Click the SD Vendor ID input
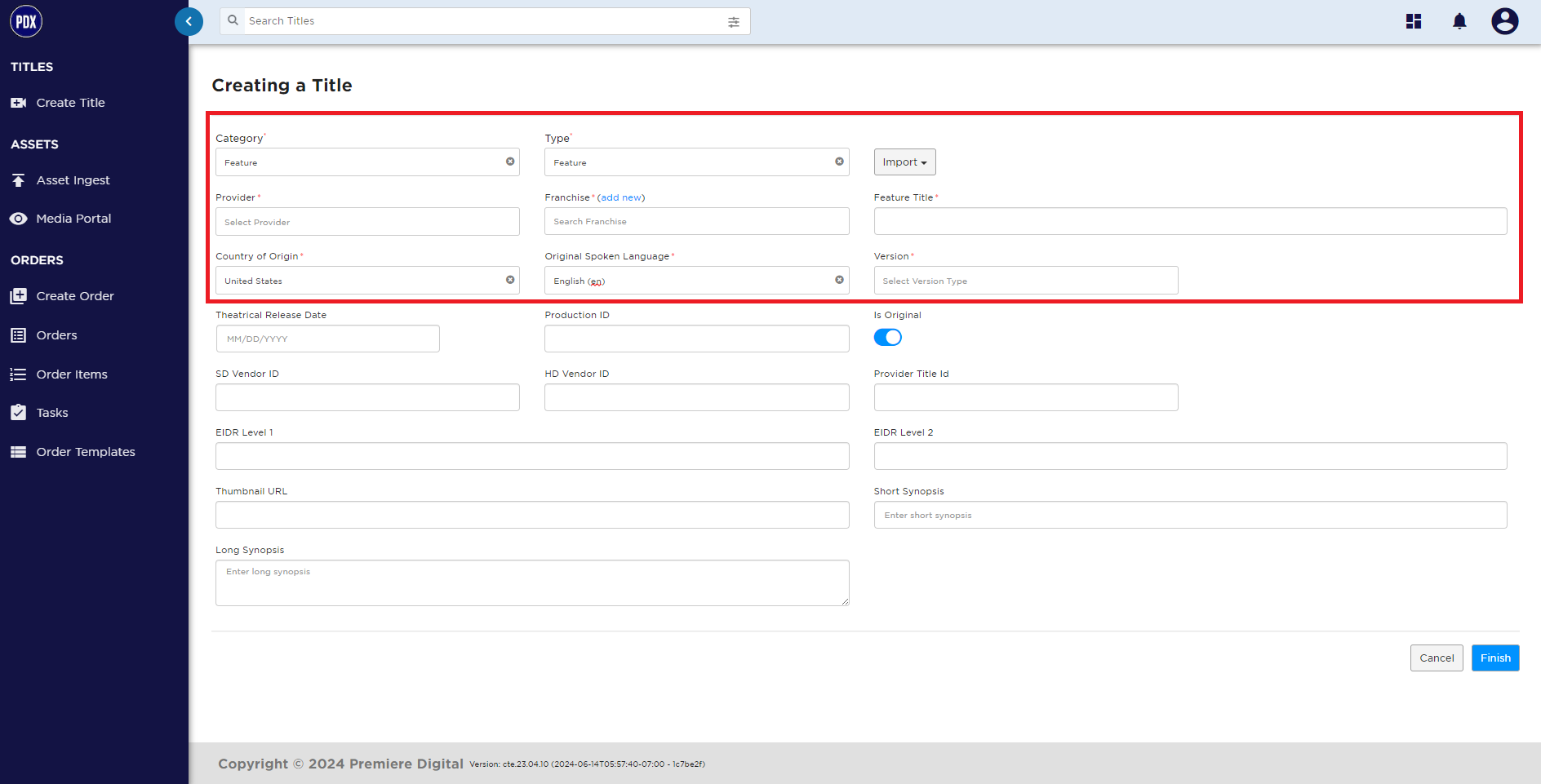 click(367, 397)
